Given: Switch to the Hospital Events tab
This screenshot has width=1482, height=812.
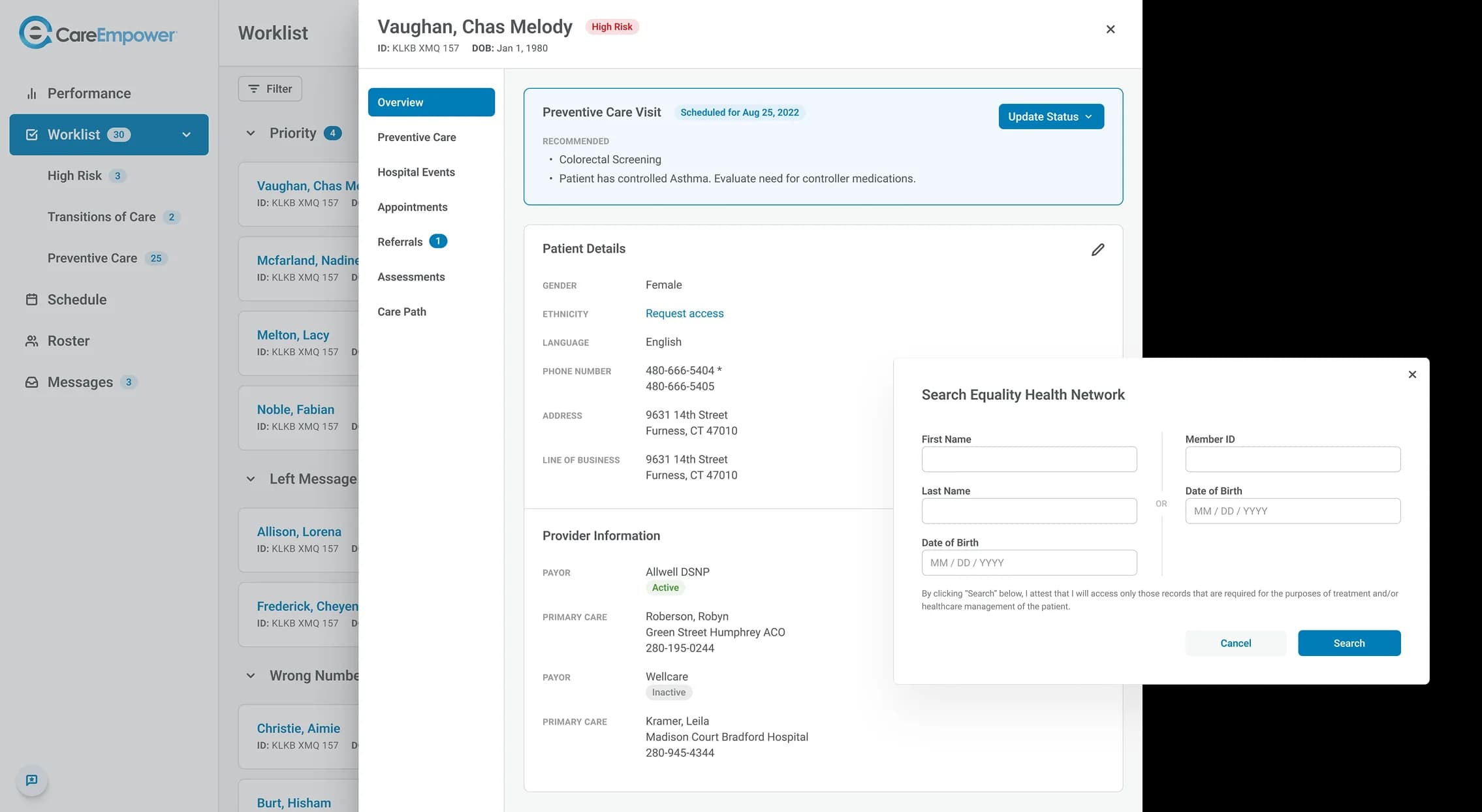Looking at the screenshot, I should (416, 172).
